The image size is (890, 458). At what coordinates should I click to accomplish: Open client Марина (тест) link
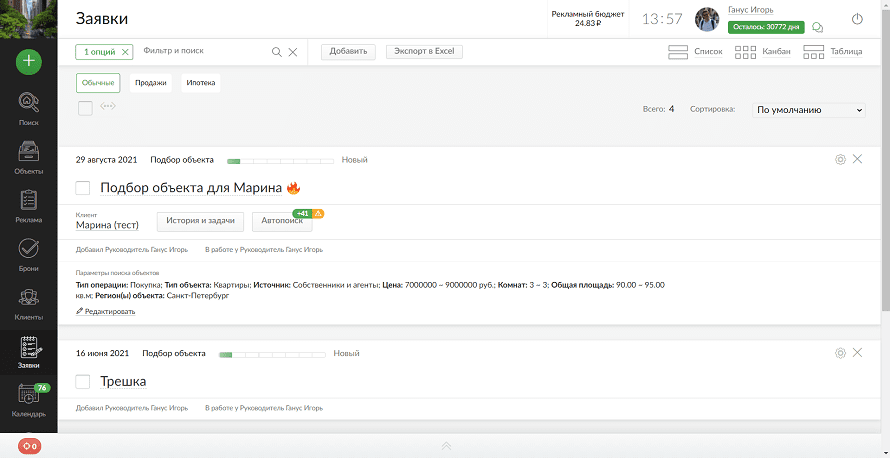(x=107, y=225)
